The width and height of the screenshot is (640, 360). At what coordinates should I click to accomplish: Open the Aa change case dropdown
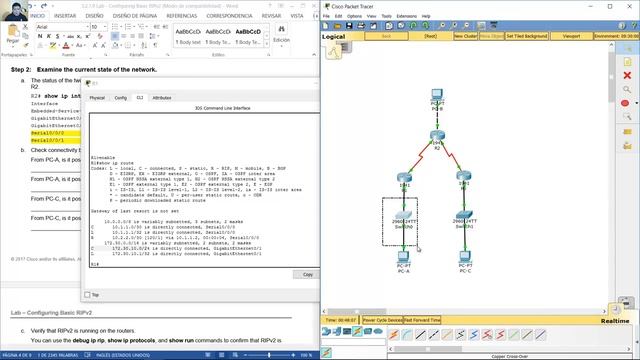pyautogui.click(x=80, y=46)
